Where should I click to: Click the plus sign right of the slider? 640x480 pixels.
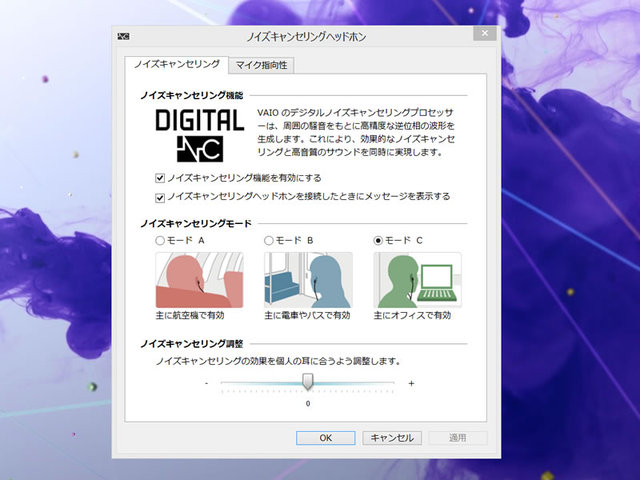tap(411, 383)
